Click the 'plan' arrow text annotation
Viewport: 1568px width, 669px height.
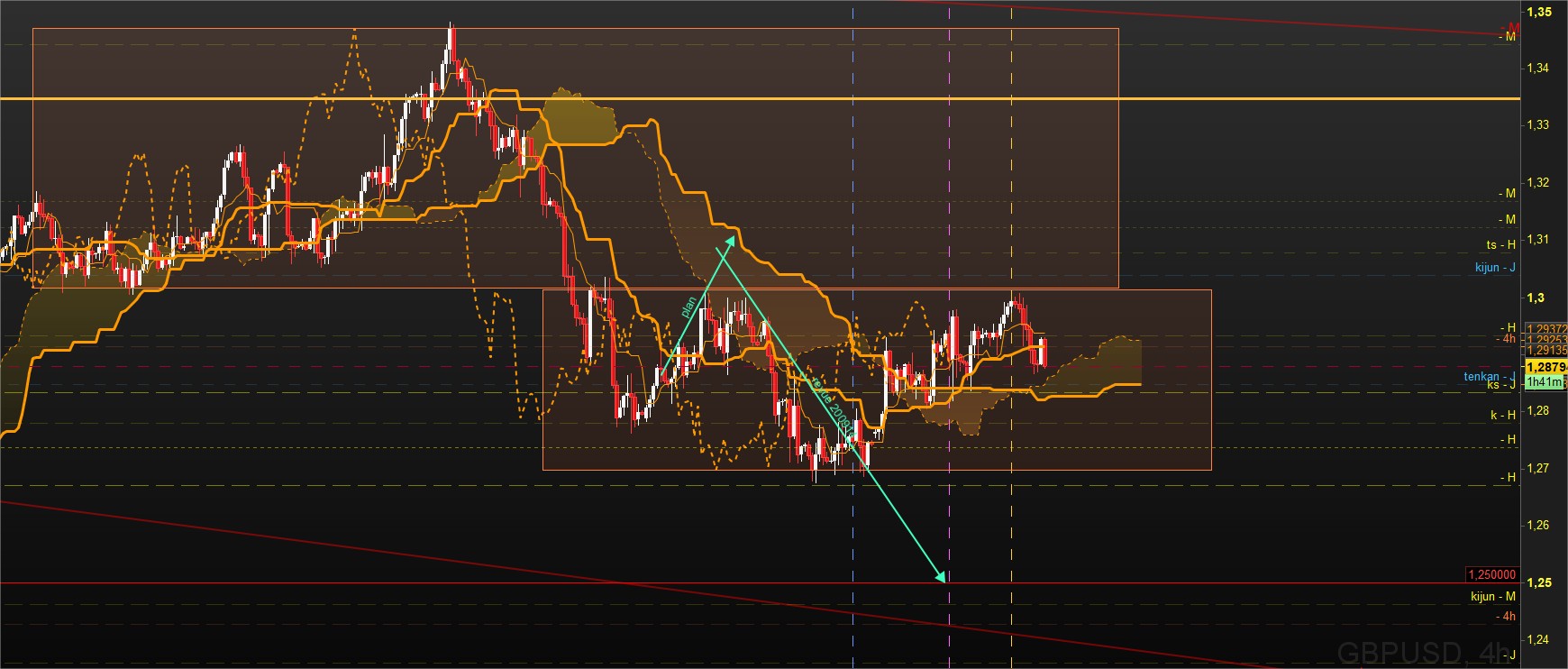click(688, 307)
